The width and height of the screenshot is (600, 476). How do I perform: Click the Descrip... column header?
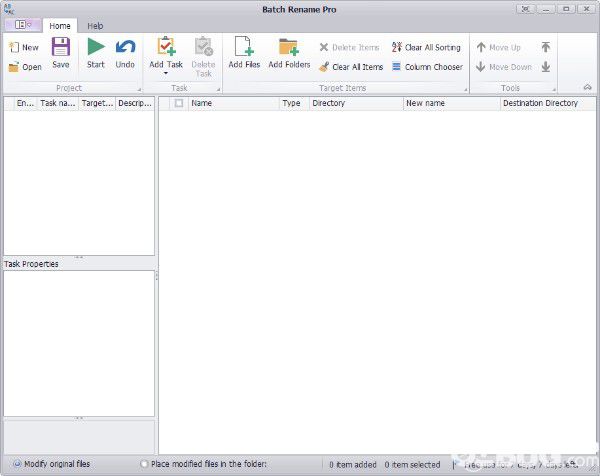135,103
